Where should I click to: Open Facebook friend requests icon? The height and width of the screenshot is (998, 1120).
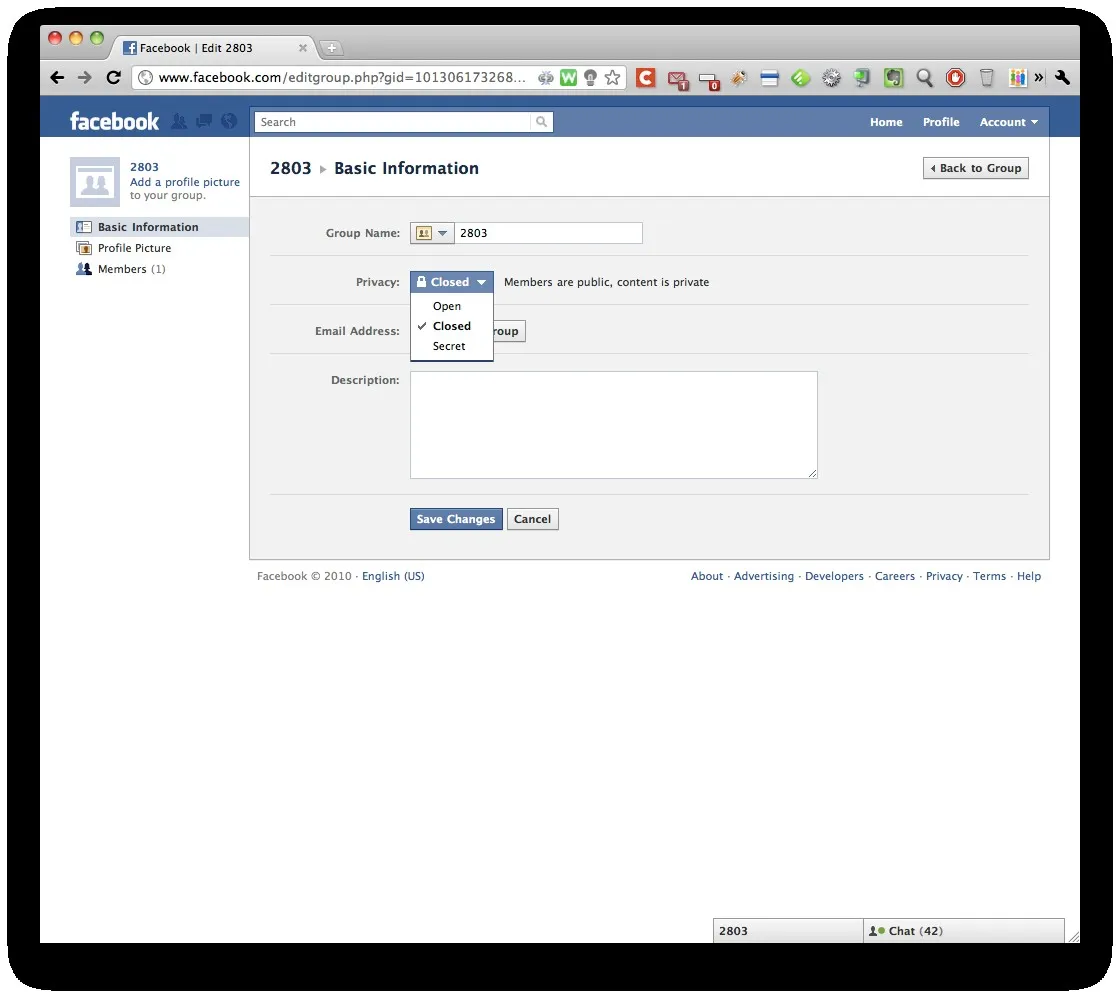coord(179,121)
